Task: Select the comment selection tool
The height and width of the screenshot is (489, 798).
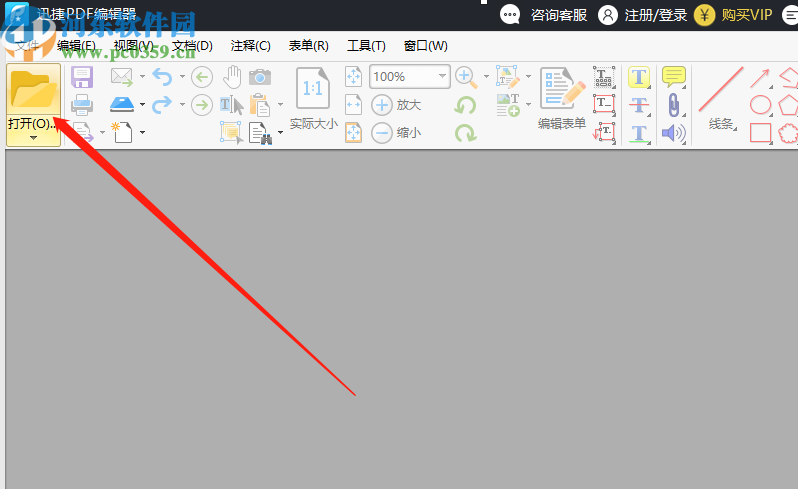Action: [232, 132]
